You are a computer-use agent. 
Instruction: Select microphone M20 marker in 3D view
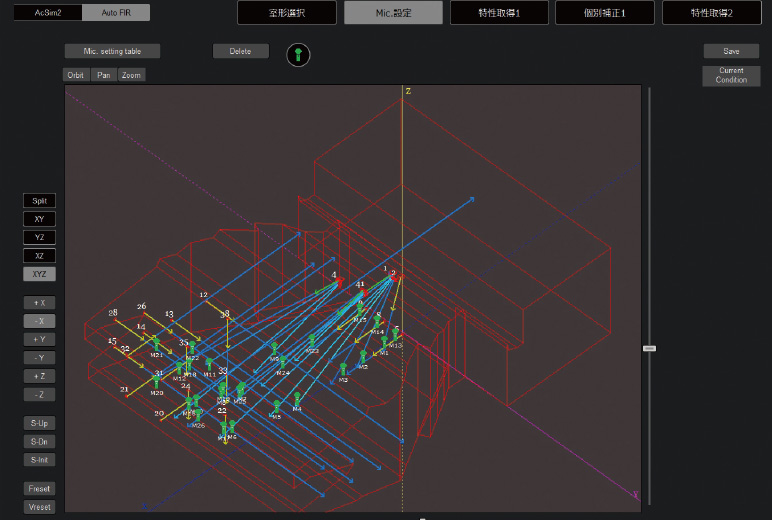click(157, 381)
